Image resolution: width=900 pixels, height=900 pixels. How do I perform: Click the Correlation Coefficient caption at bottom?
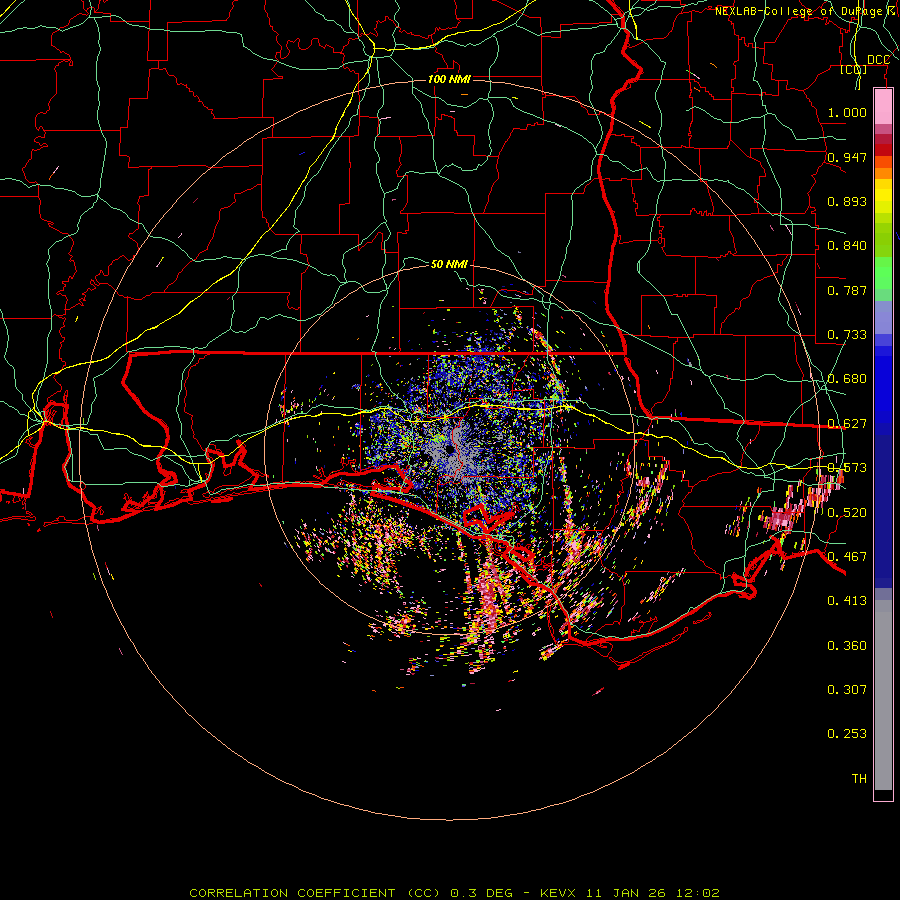pos(454,893)
